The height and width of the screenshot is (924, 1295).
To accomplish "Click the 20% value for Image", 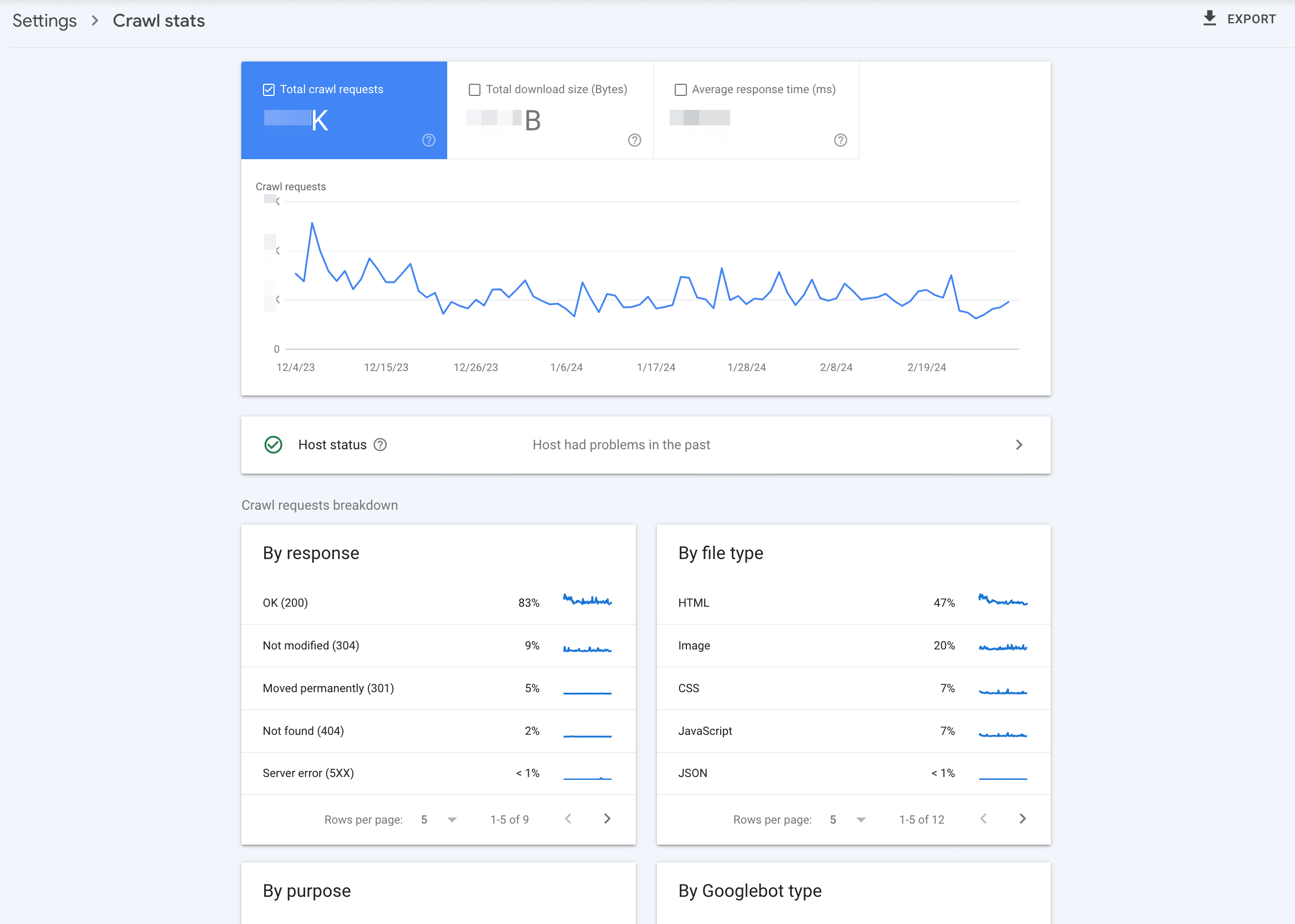I will pyautogui.click(x=944, y=646).
